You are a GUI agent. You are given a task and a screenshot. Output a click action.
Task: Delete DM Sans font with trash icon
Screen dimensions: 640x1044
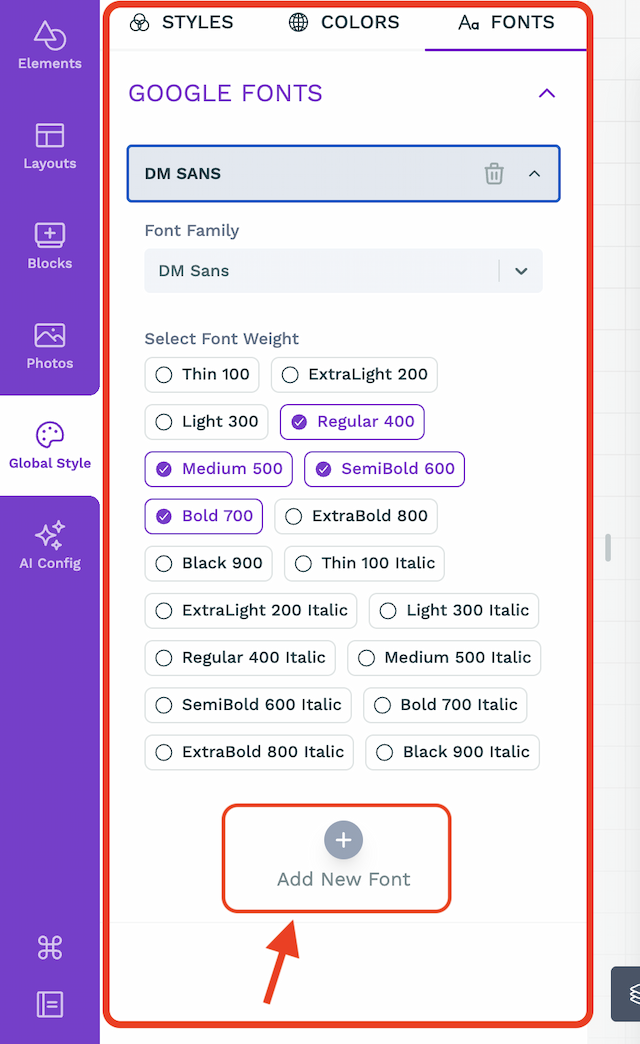coord(494,174)
